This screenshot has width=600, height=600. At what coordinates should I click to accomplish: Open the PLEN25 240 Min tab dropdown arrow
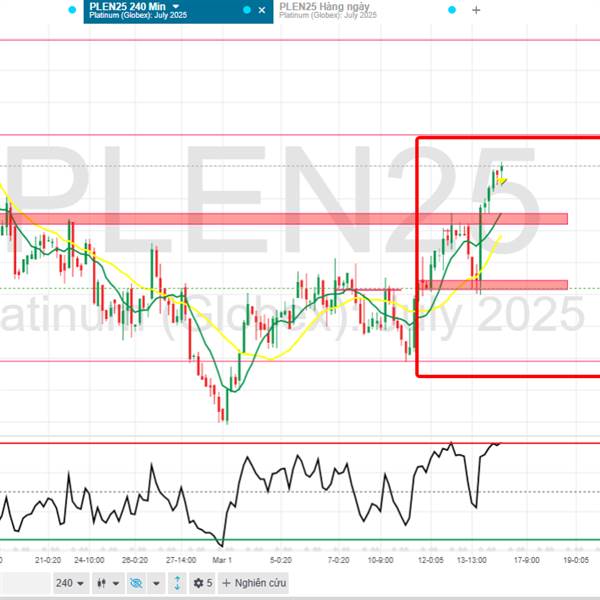point(176,7)
